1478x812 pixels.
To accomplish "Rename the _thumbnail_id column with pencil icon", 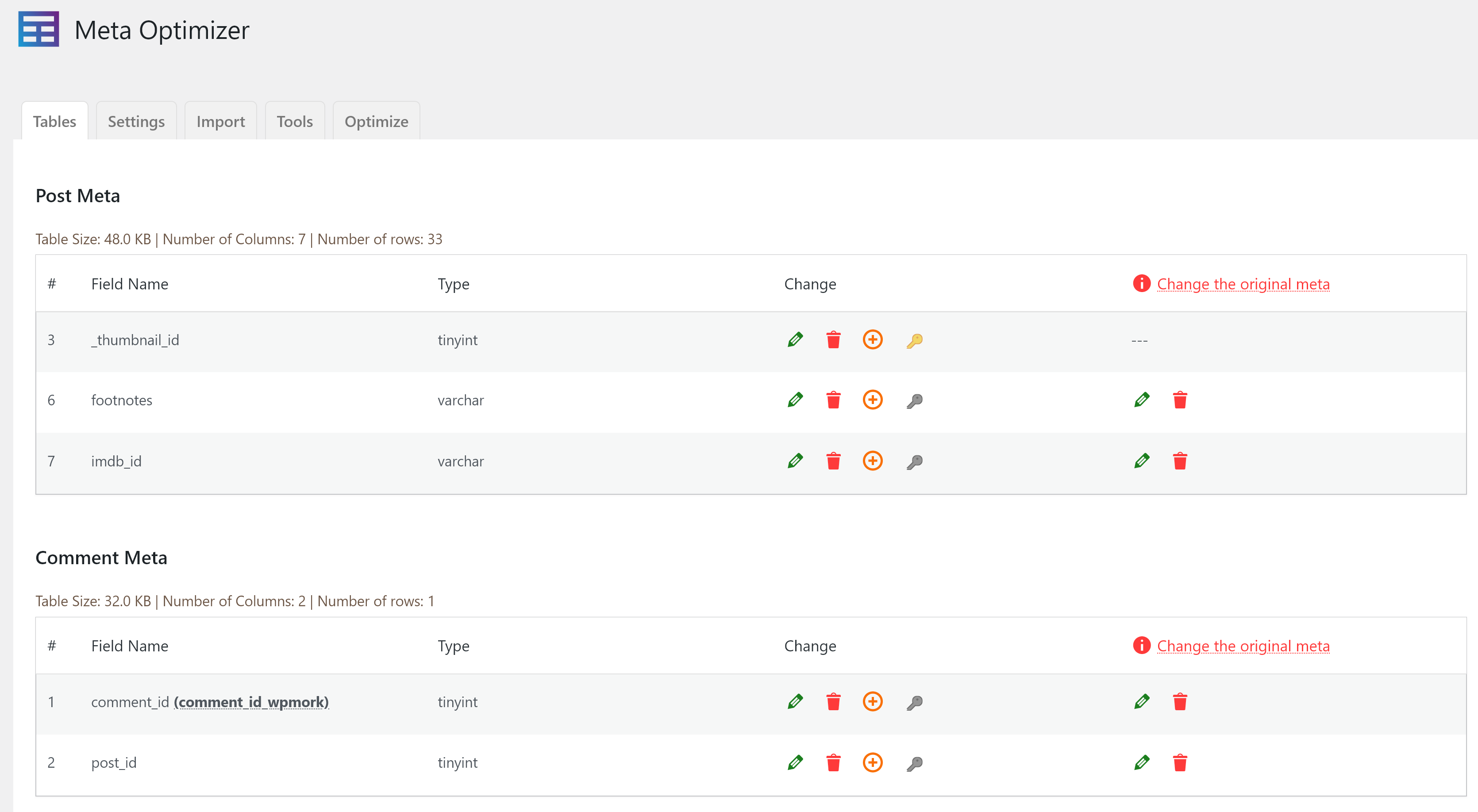I will (x=795, y=340).
